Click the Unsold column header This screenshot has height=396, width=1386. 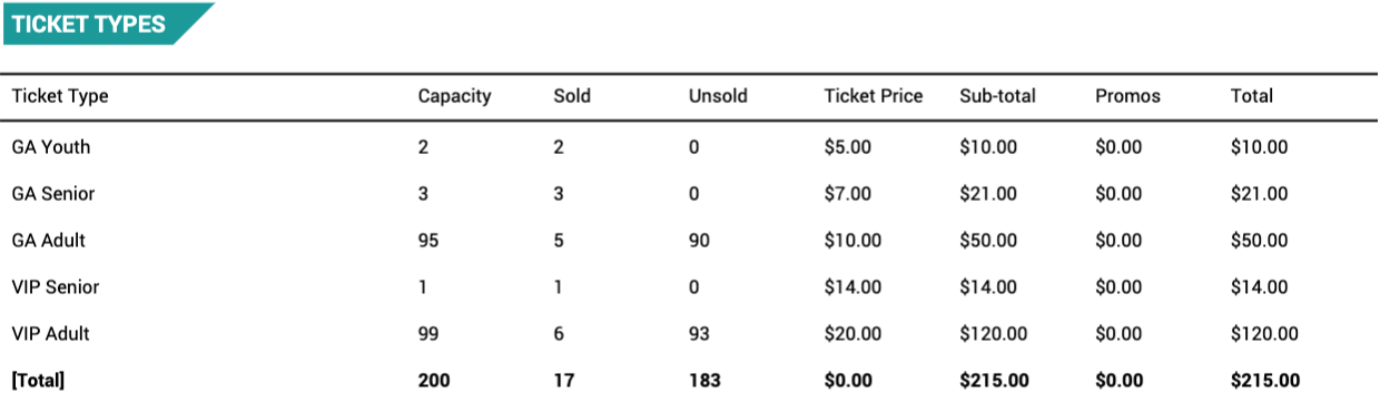click(718, 97)
